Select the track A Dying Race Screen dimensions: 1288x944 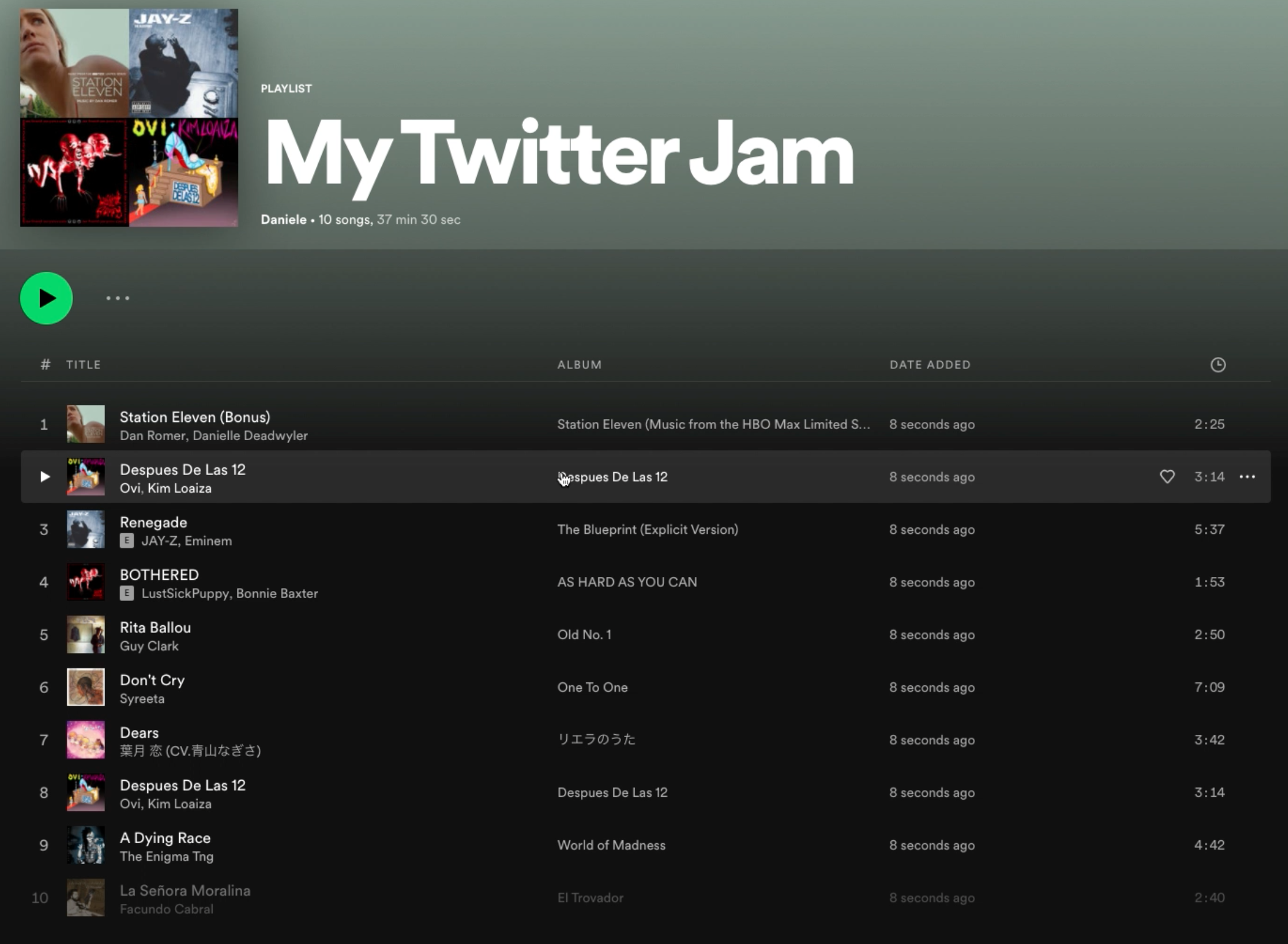[x=165, y=838]
